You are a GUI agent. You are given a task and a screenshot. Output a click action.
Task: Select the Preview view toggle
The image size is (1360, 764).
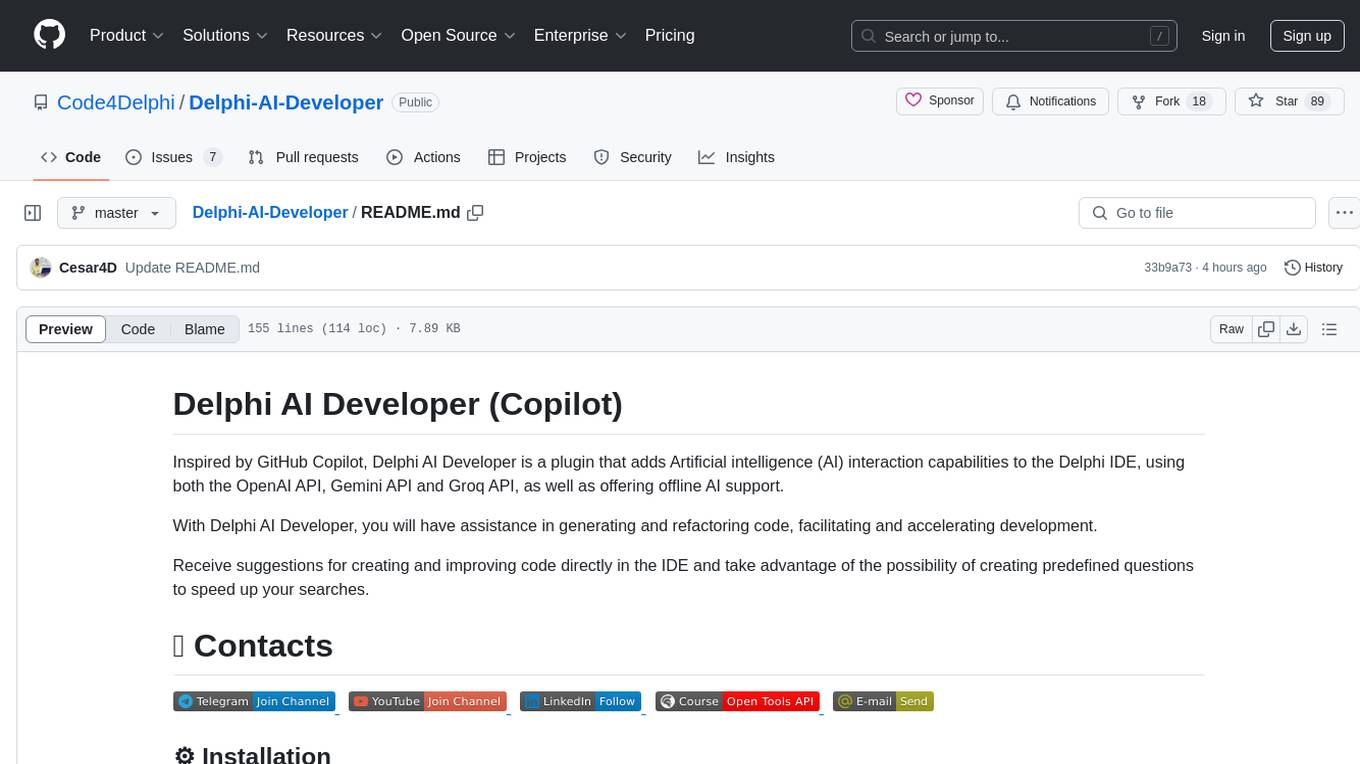click(66, 329)
